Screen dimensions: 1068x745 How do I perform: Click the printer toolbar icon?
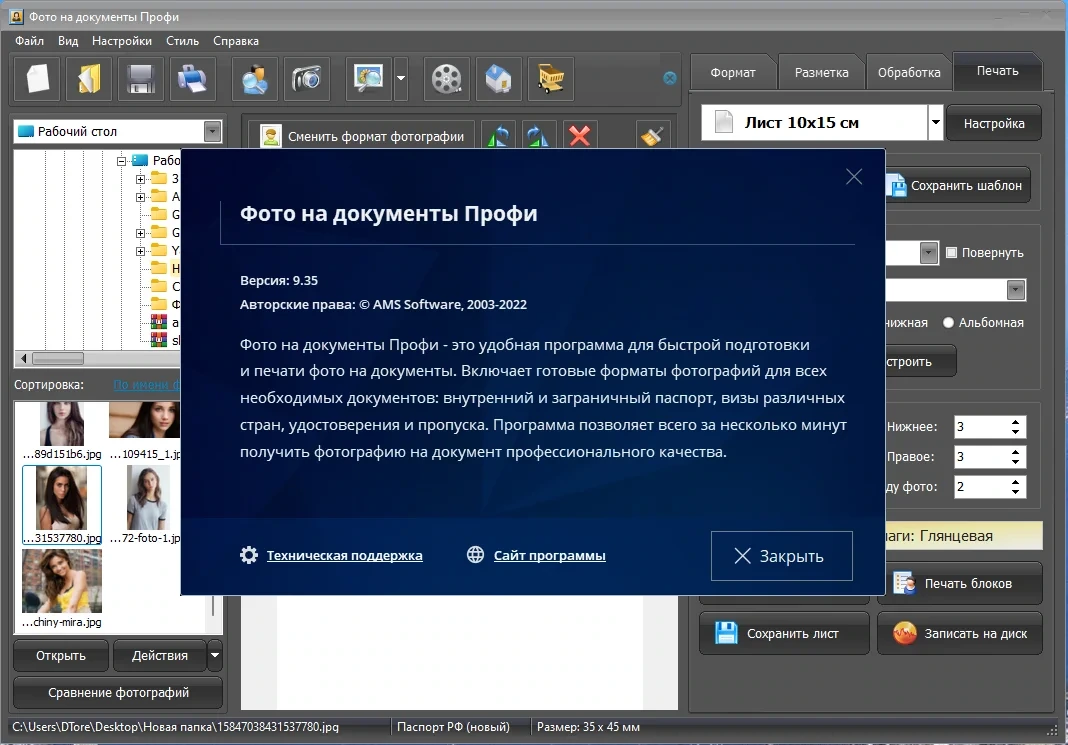(192, 79)
